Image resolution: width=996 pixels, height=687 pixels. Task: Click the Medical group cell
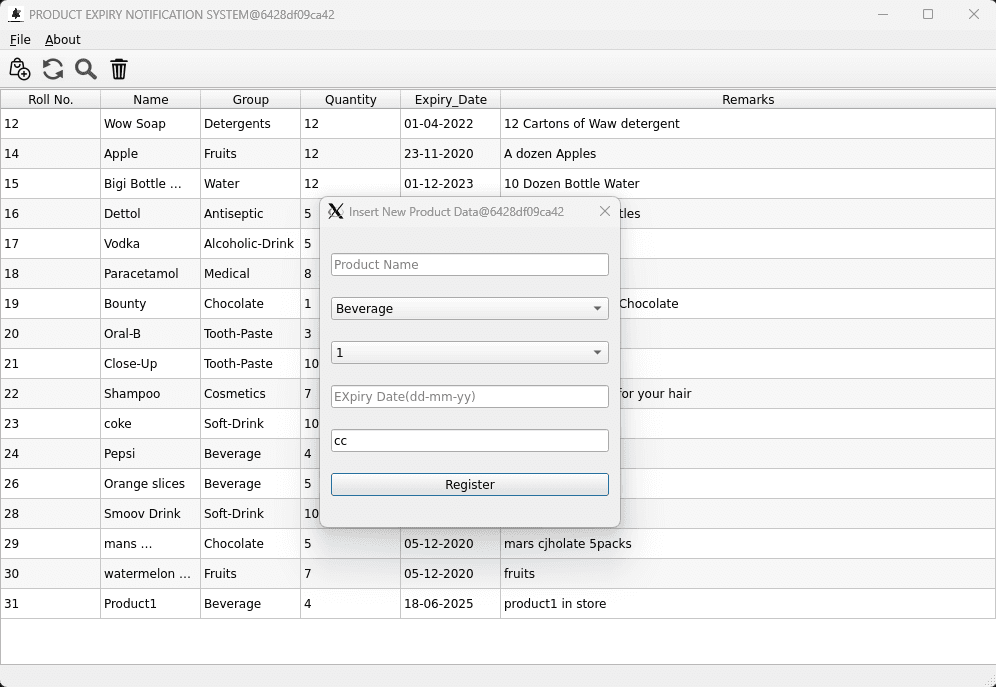pyautogui.click(x=250, y=274)
